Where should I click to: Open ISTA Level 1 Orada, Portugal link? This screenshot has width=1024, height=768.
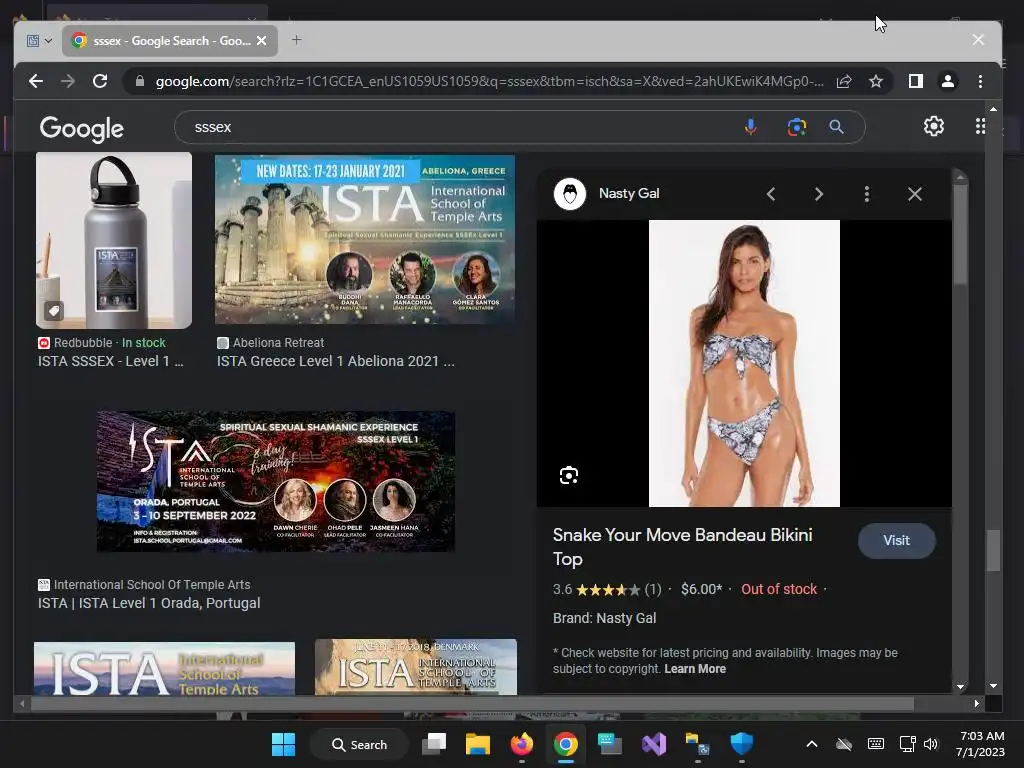click(149, 603)
